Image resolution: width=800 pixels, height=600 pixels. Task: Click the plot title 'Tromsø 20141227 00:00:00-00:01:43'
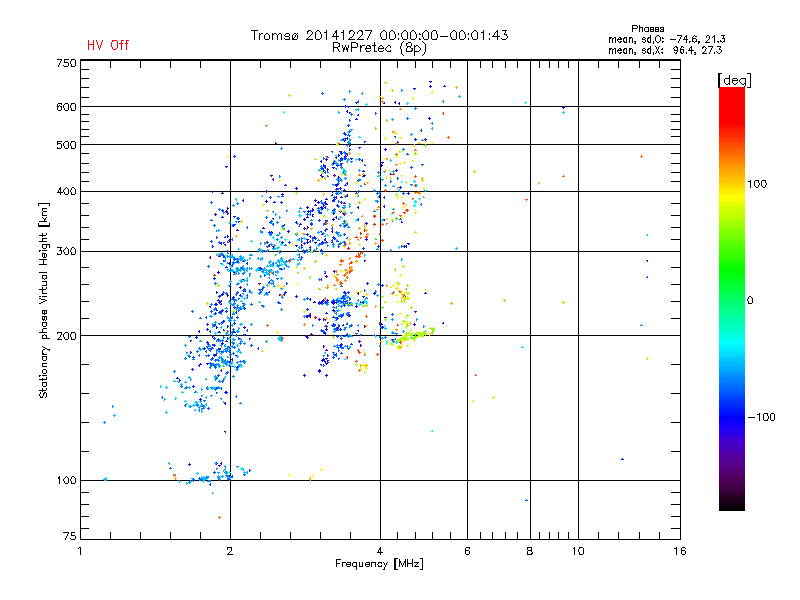379,35
